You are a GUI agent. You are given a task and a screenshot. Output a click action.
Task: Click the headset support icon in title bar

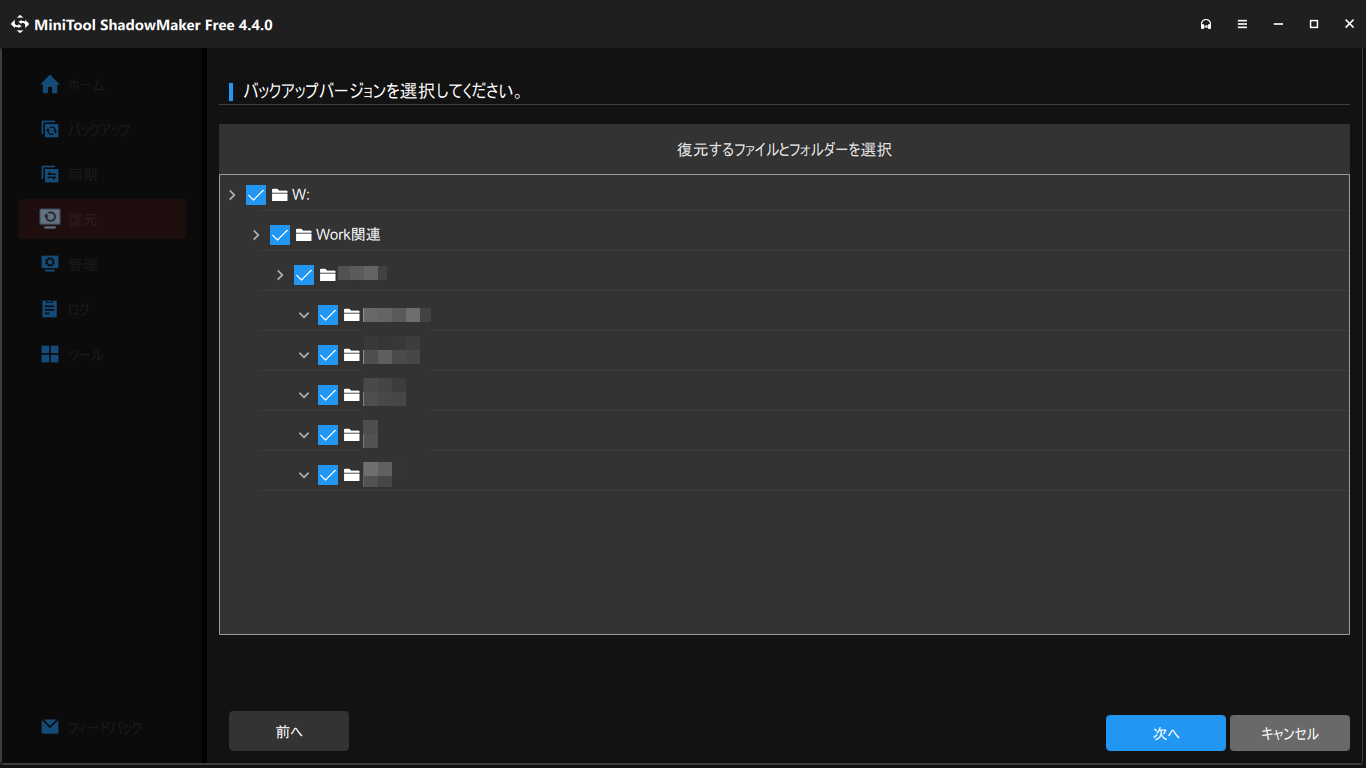(x=1206, y=24)
